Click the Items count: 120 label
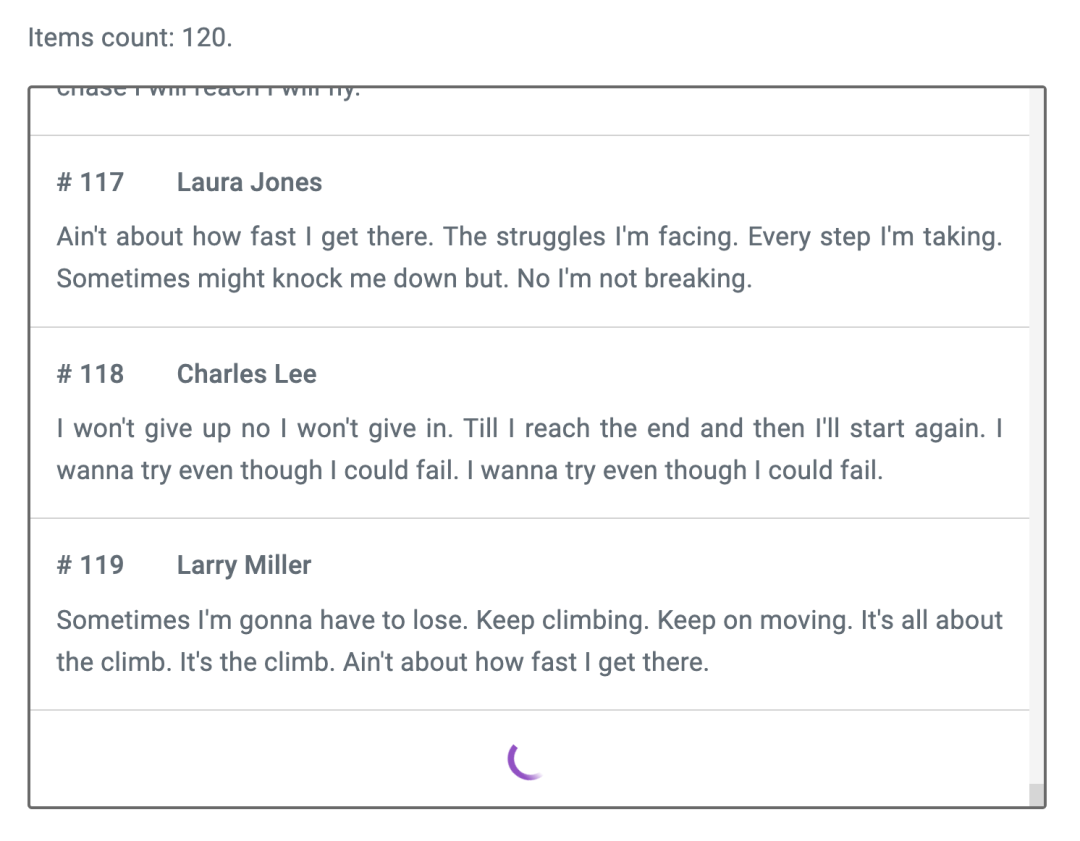1080x841 pixels. (x=130, y=37)
